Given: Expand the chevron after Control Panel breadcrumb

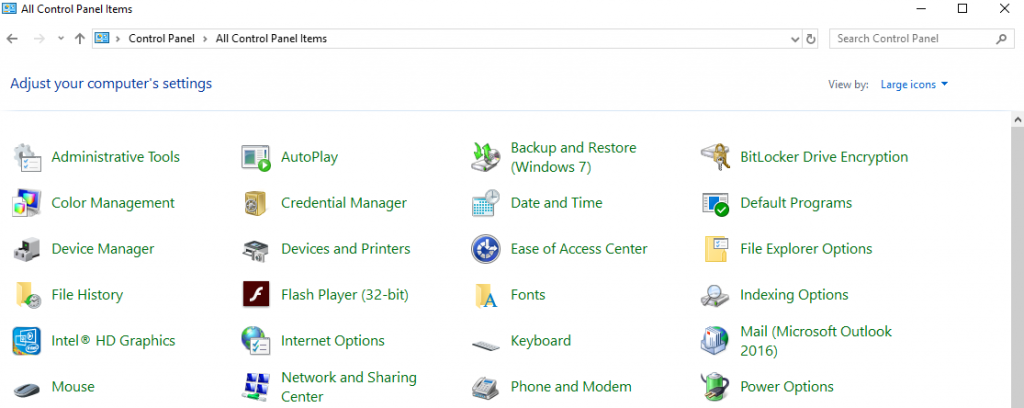Looking at the screenshot, I should 205,39.
